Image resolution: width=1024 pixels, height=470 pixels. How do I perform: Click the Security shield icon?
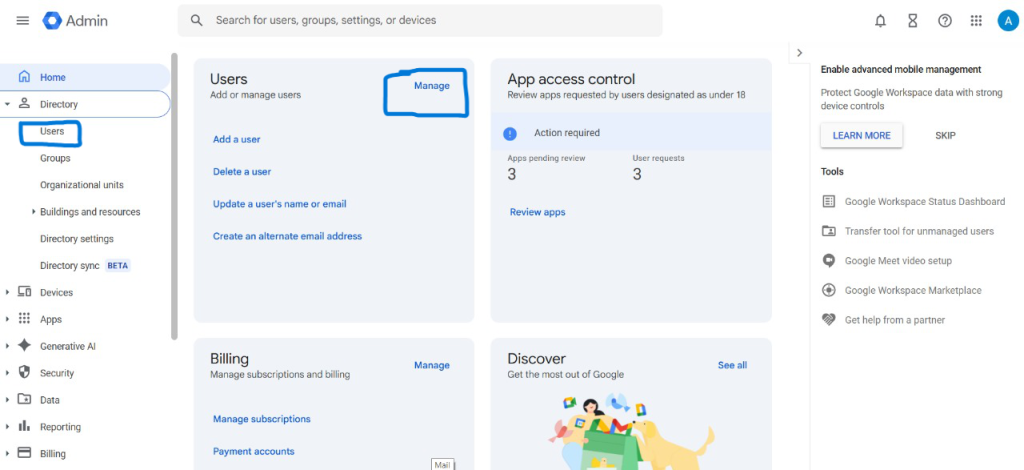(x=24, y=372)
